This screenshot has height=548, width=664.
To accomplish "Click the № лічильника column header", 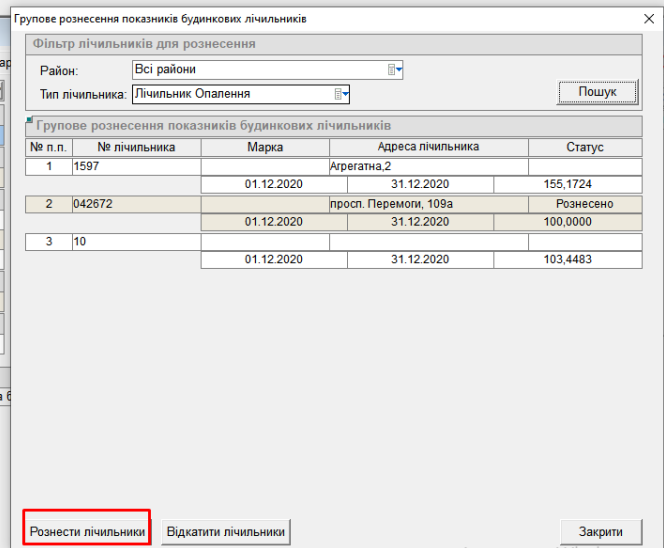I will point(136,147).
